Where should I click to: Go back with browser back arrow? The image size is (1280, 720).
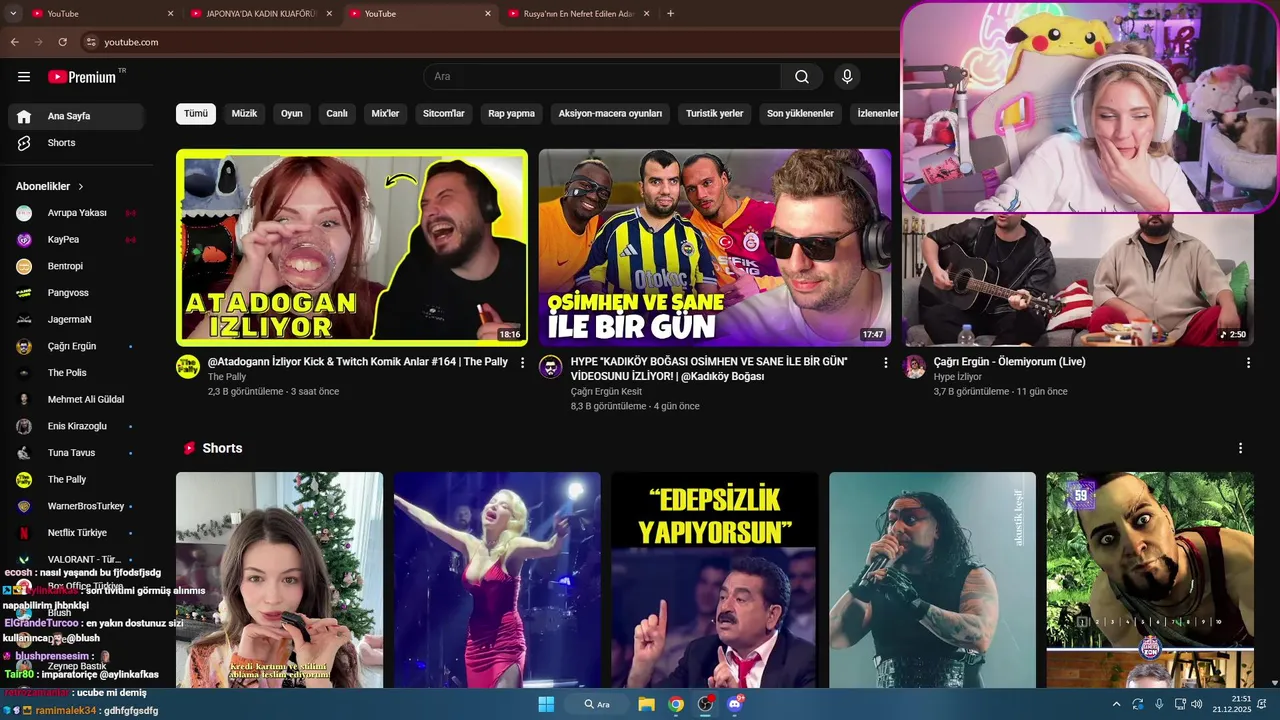tap(14, 42)
